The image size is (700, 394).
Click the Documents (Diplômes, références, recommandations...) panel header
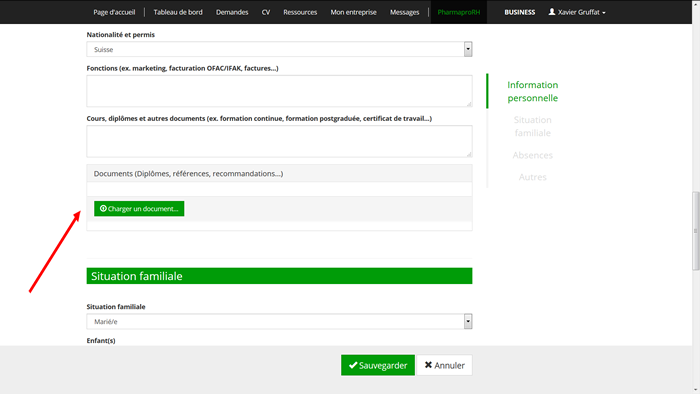click(279, 174)
